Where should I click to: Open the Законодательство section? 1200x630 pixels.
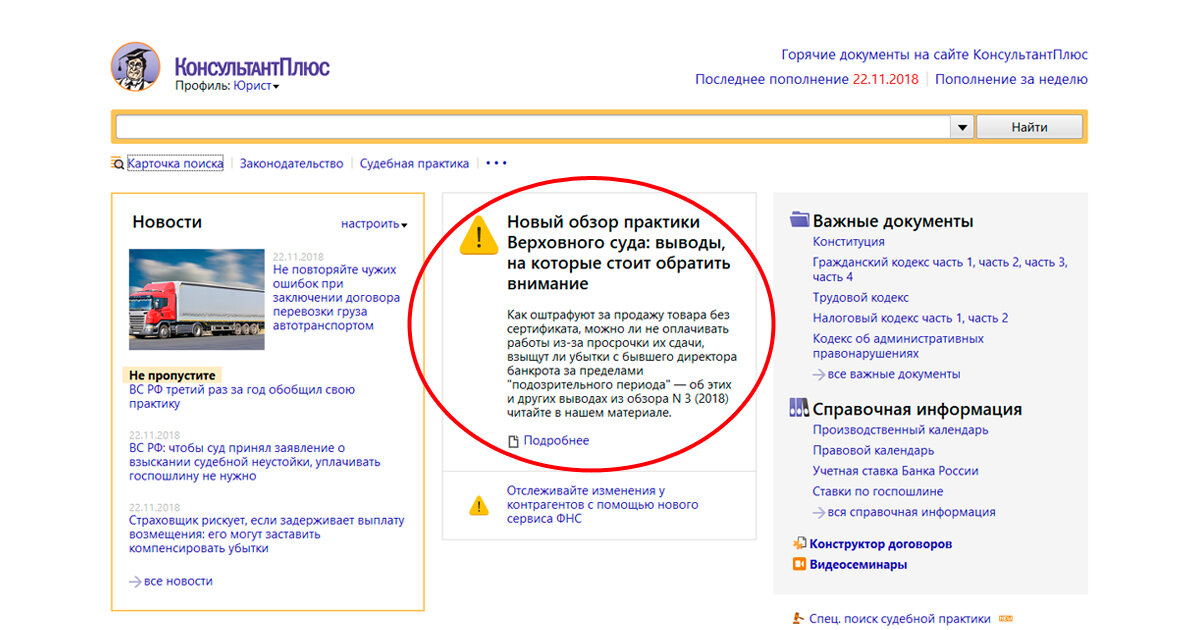click(x=291, y=163)
